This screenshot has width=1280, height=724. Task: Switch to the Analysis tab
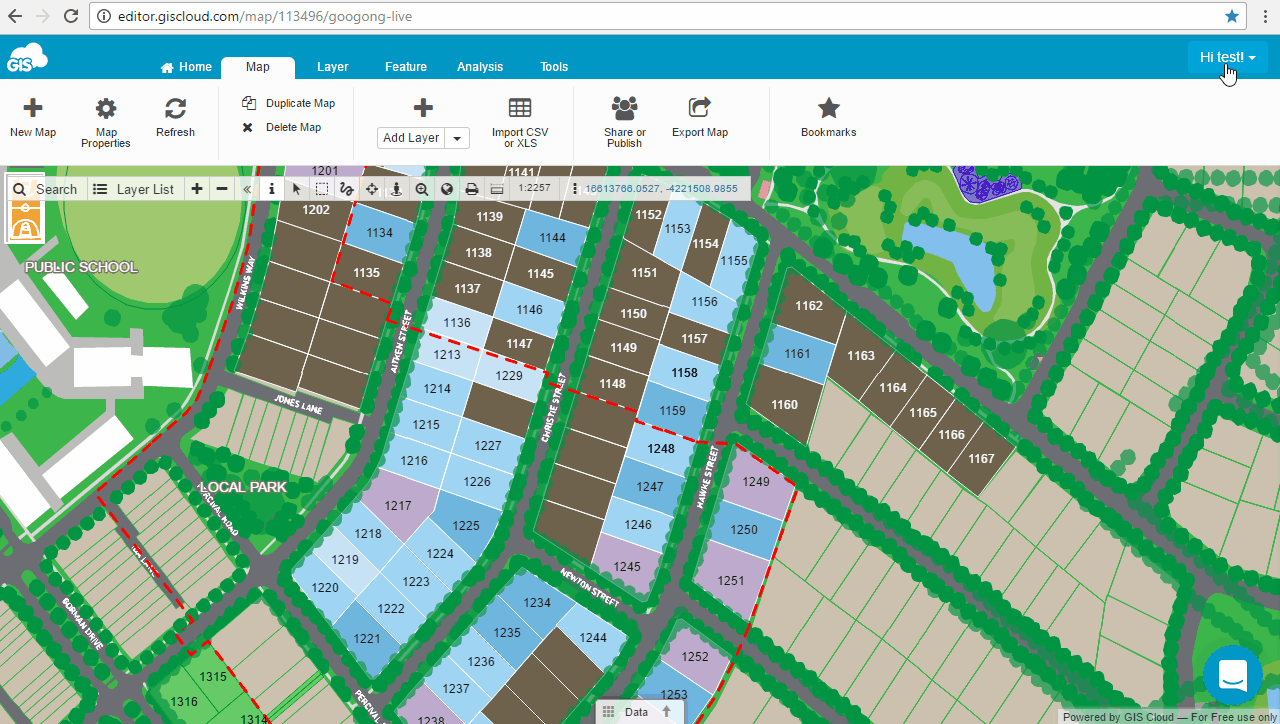click(480, 67)
